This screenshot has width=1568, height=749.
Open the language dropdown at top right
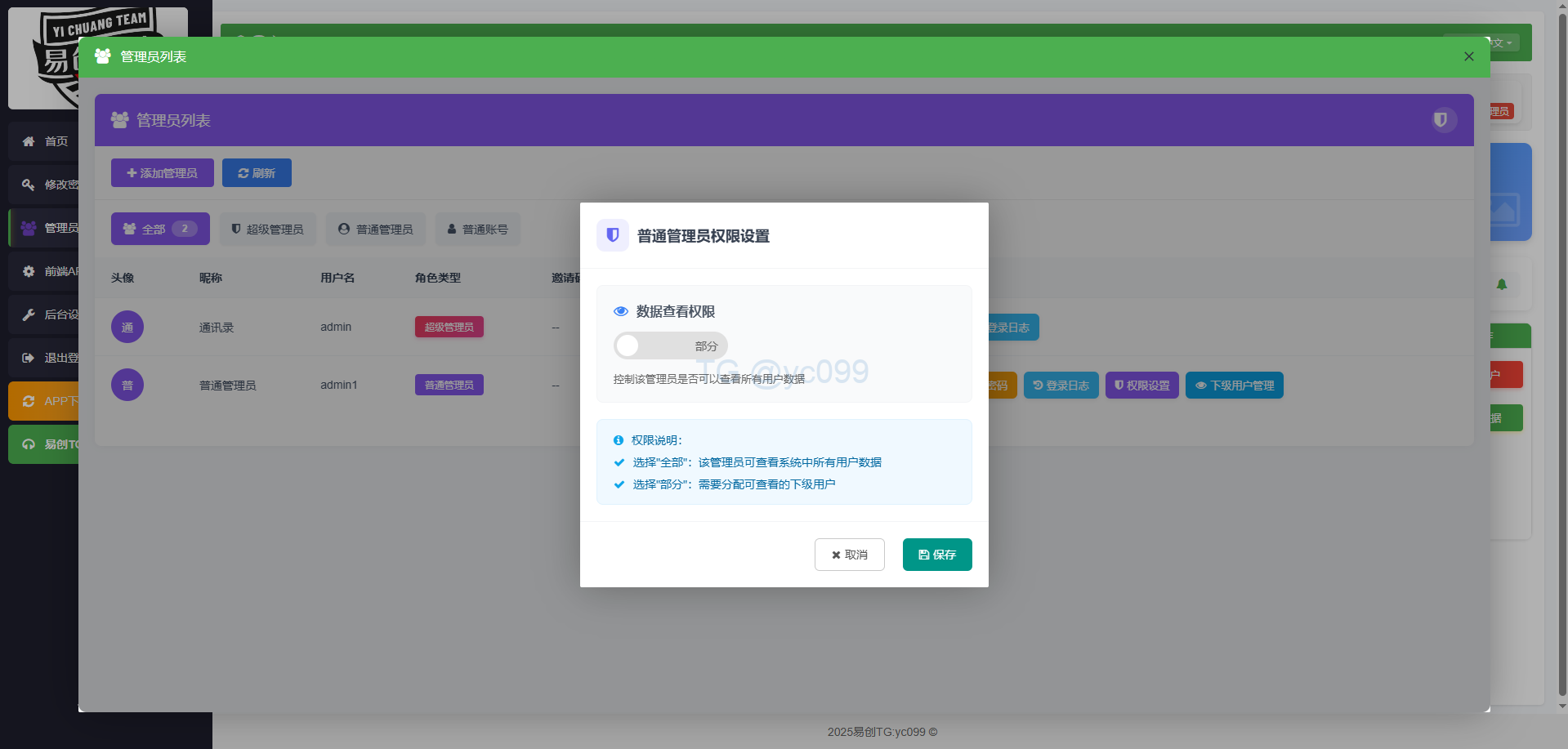coord(1501,42)
